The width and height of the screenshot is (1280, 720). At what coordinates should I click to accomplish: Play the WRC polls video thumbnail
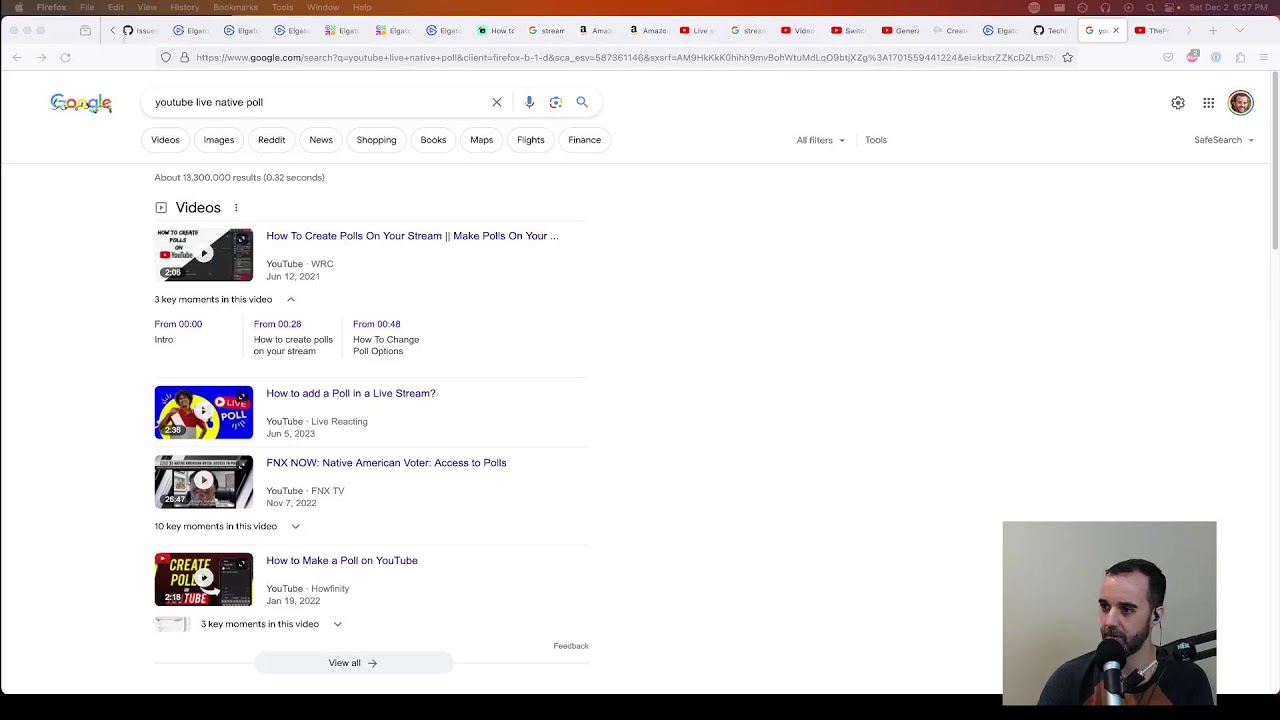[x=204, y=255]
